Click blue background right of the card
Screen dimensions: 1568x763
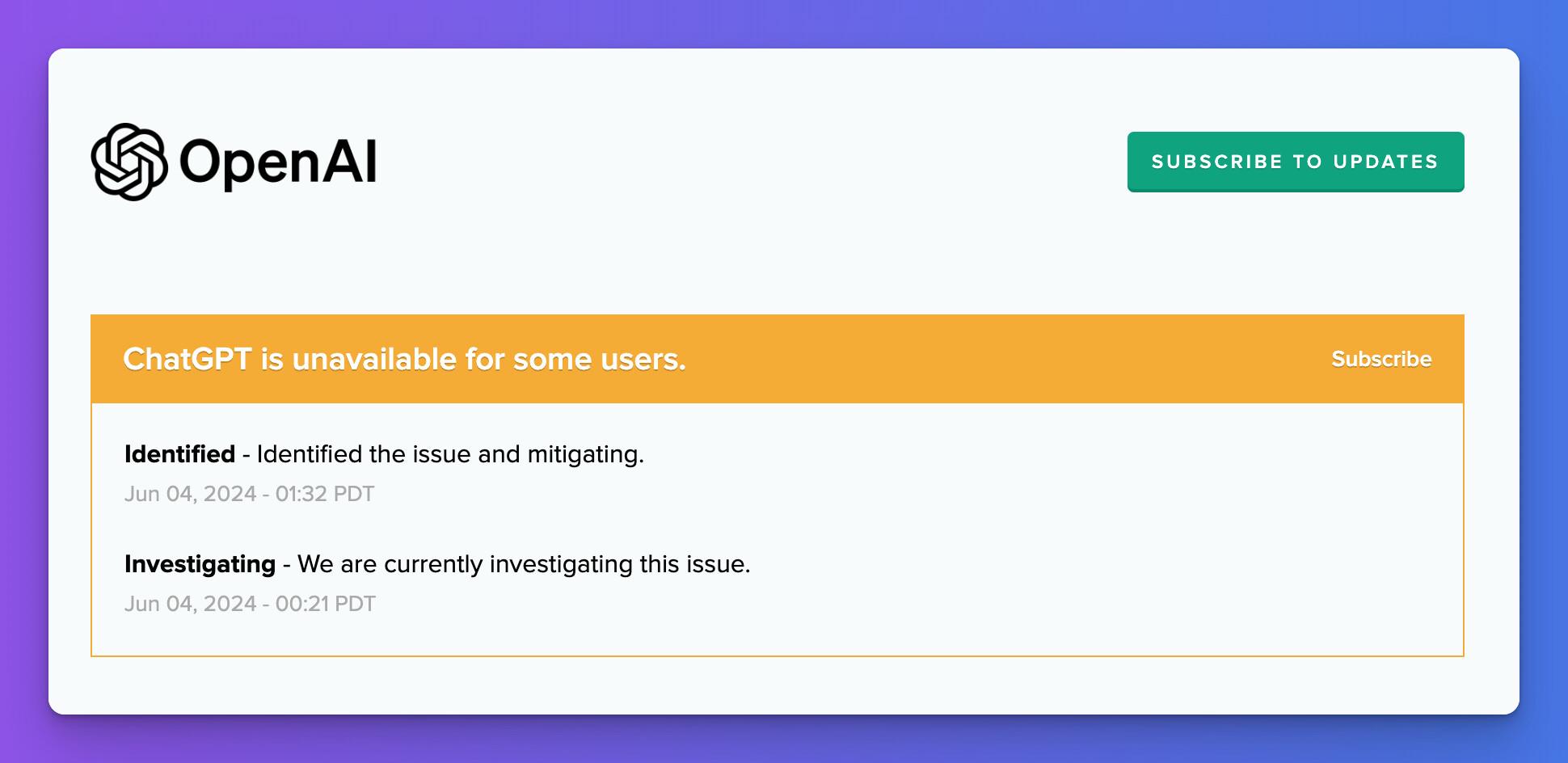point(1544,380)
